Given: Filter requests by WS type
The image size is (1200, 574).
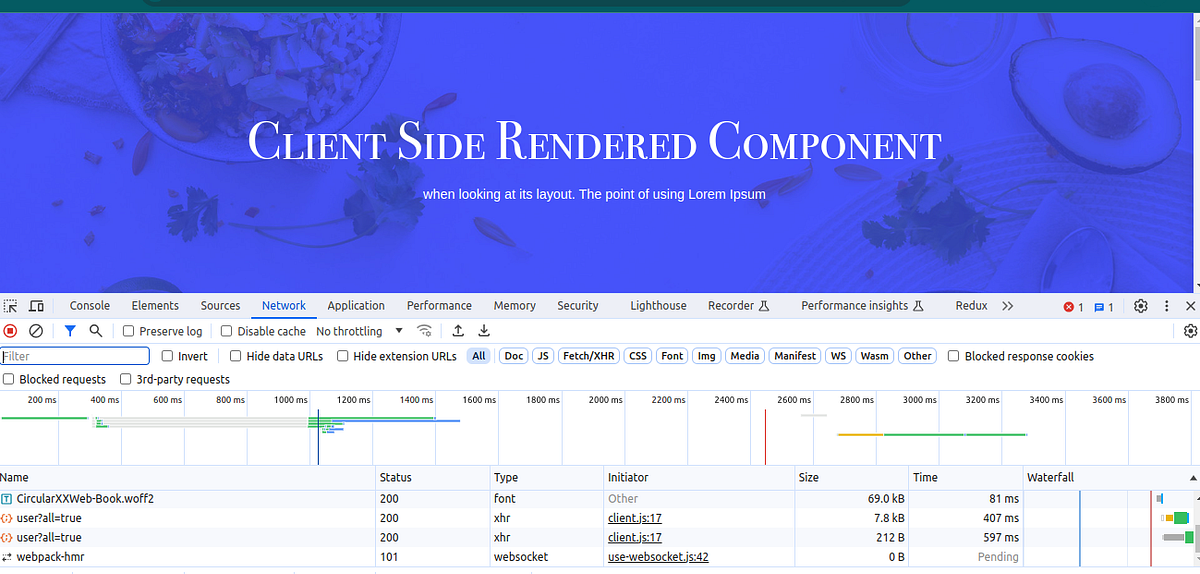Looking at the screenshot, I should pyautogui.click(x=838, y=356).
